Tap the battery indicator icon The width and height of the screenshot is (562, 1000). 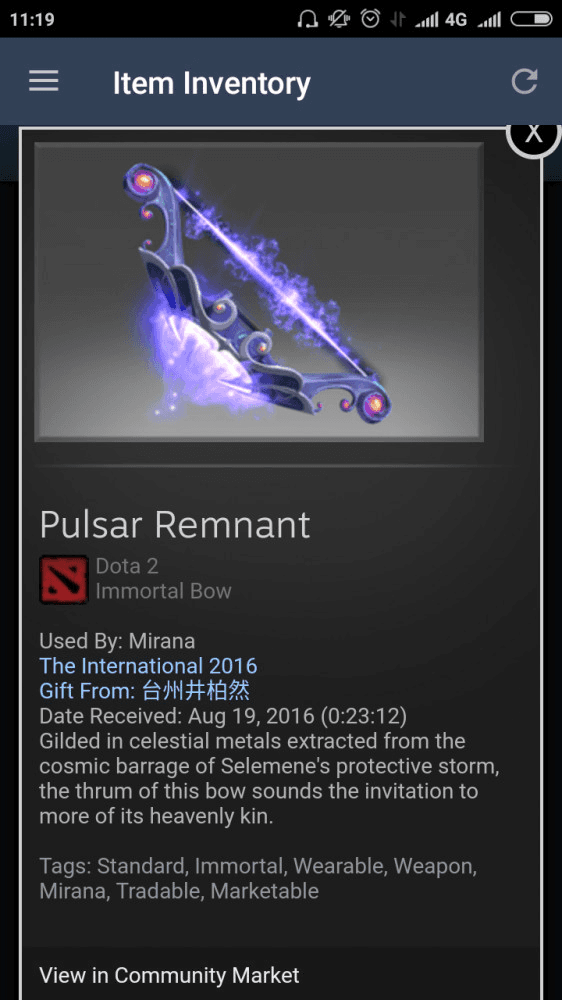click(531, 20)
